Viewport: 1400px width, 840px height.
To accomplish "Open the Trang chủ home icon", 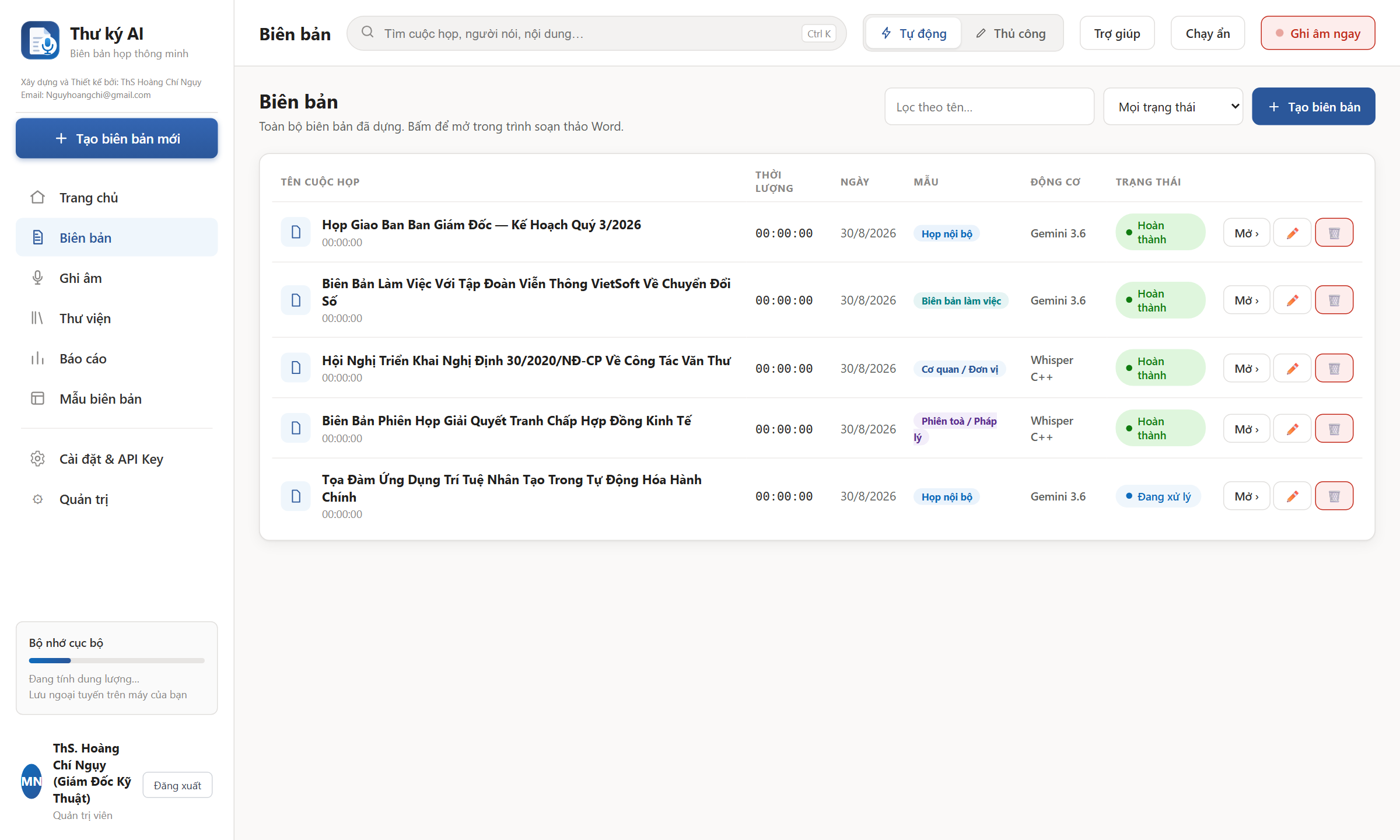I will click(38, 198).
